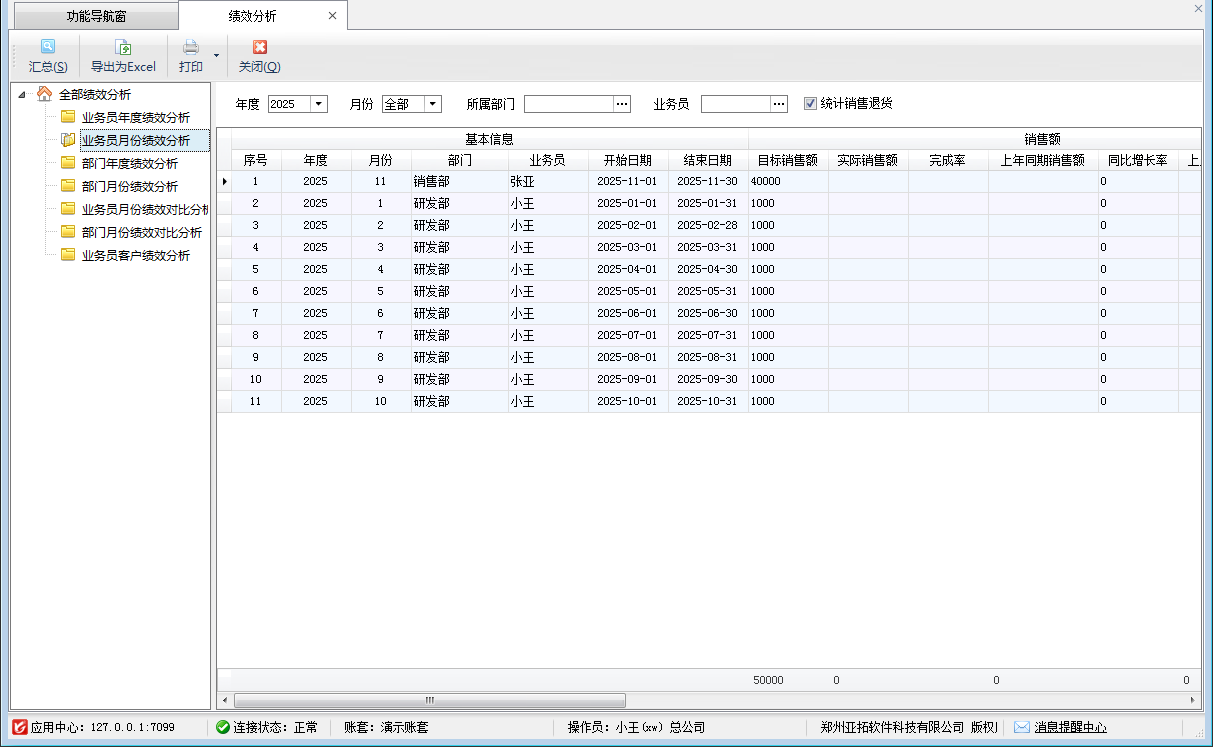Image resolution: width=1213 pixels, height=747 pixels.
Task: Click the 打印 printer icon
Action: click(190, 47)
